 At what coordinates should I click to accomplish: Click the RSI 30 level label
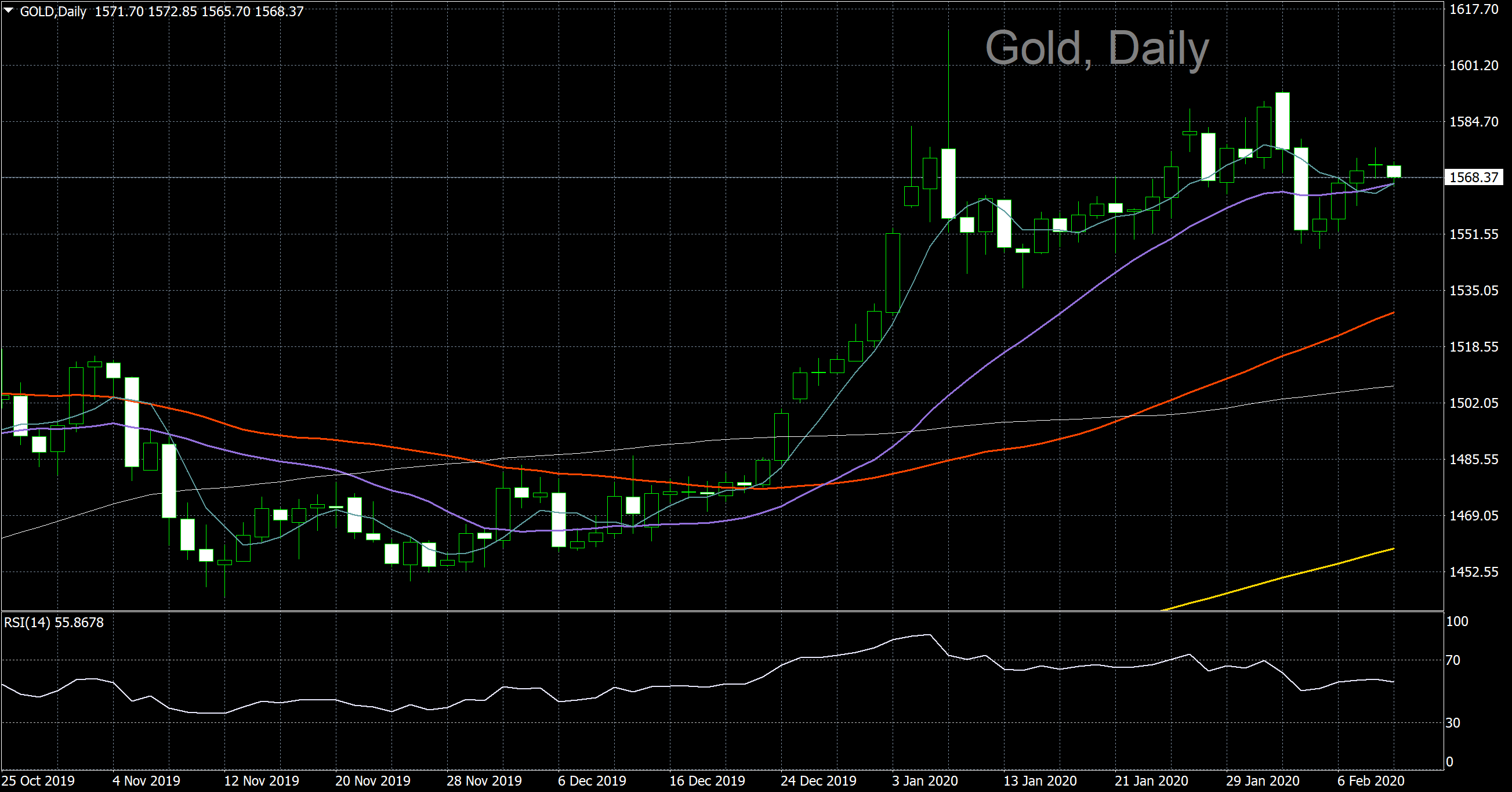pos(1453,723)
